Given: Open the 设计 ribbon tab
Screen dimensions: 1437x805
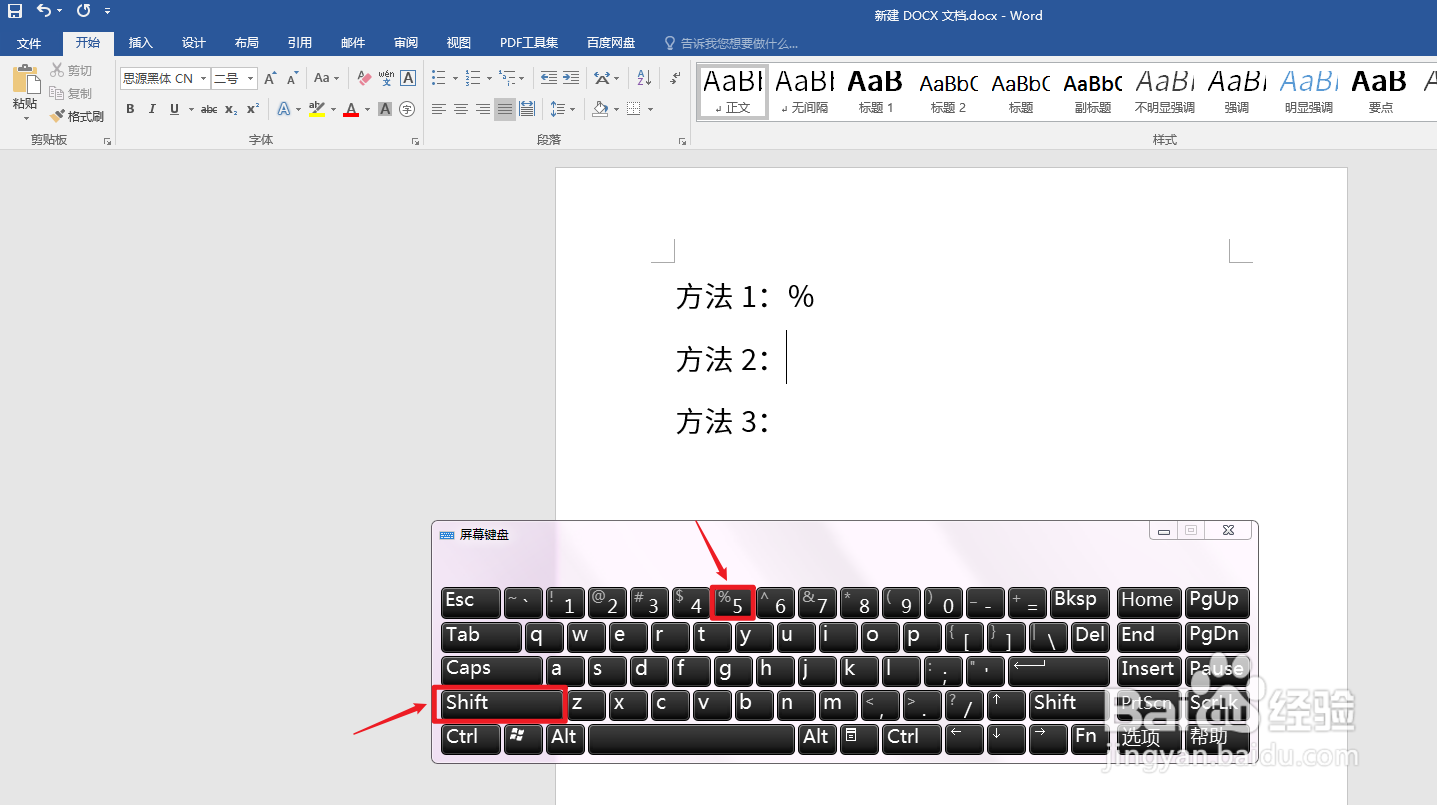Looking at the screenshot, I should 194,43.
